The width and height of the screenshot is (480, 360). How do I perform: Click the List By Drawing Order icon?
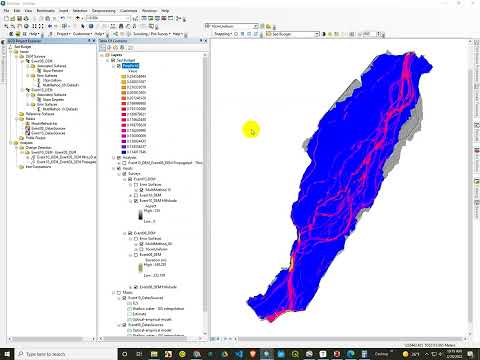coord(103,48)
